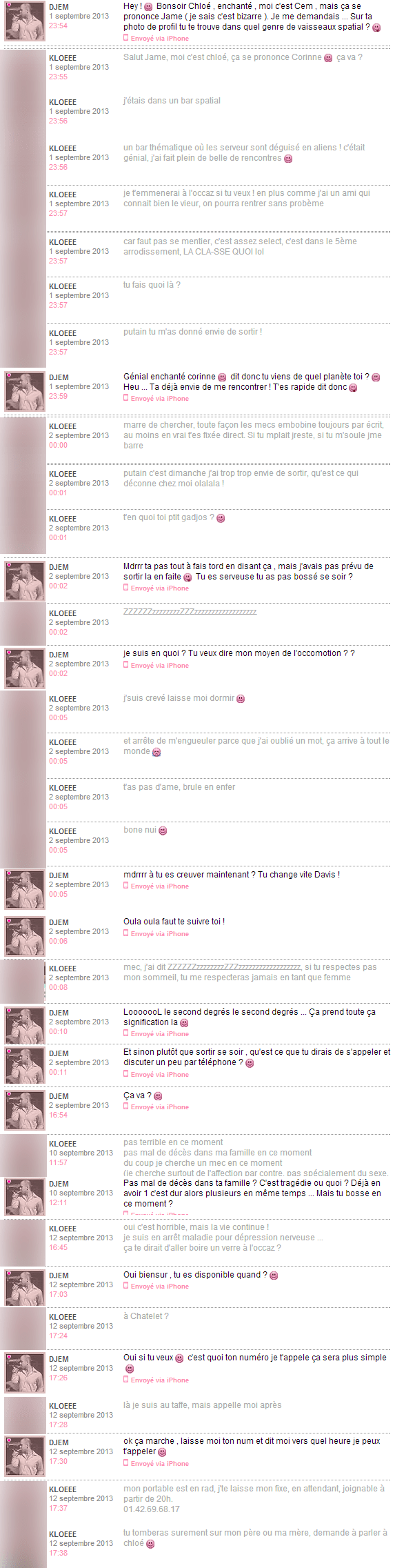Screen dimensions: 395x1568
Task: Click the phone icon under the 23:54 message
Action: (125, 38)
